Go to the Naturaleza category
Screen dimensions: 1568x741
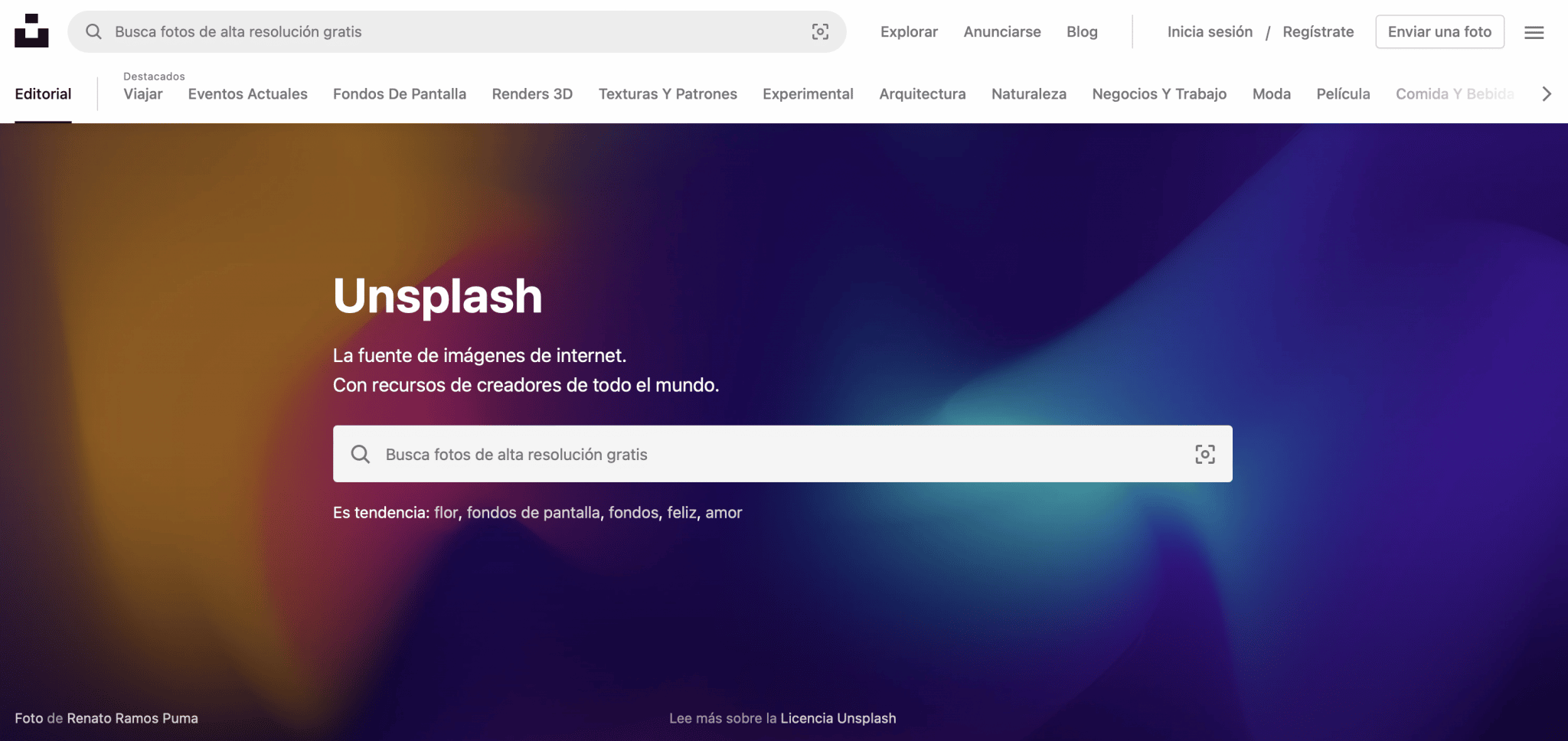(x=1028, y=94)
